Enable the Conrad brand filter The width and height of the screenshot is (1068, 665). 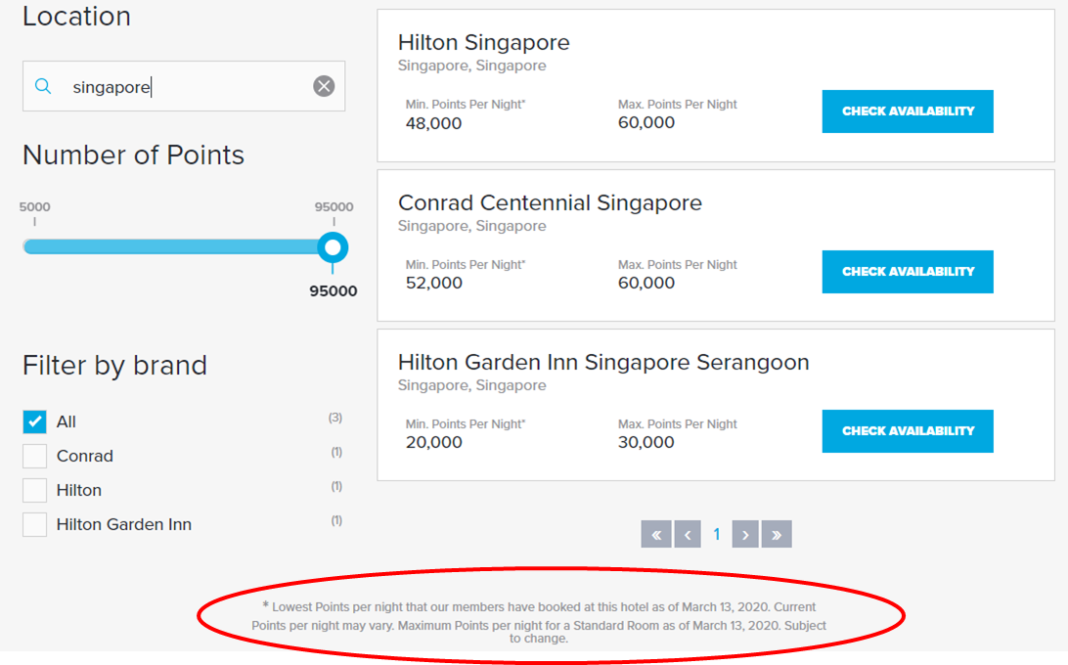coord(34,455)
